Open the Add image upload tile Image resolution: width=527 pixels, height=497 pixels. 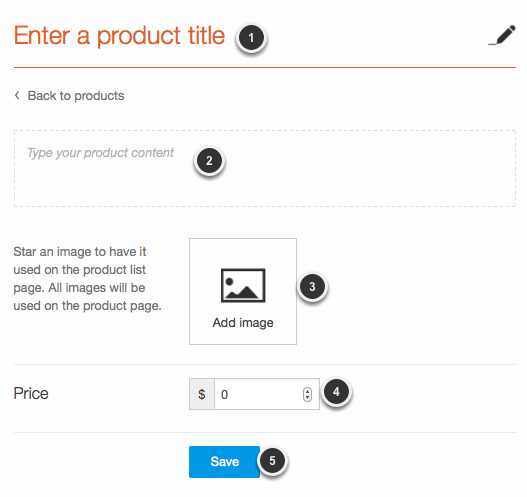[x=243, y=291]
